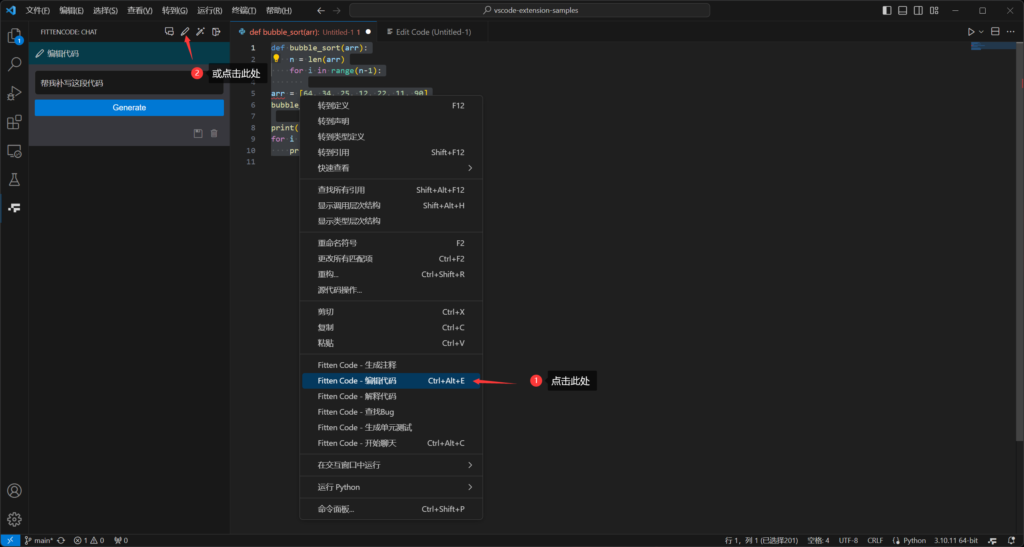Image resolution: width=1024 pixels, height=547 pixels.
Task: Open the Extensions view in activity bar
Action: point(14,123)
